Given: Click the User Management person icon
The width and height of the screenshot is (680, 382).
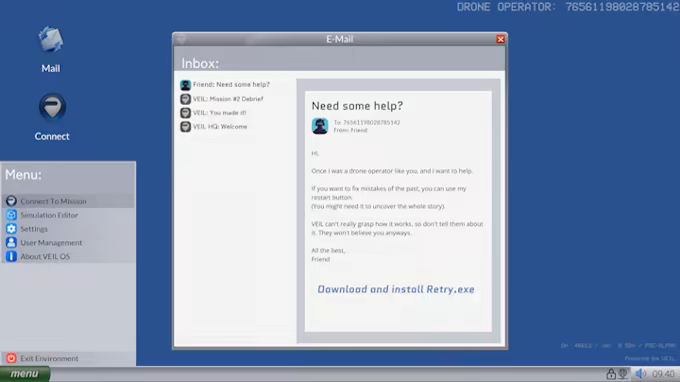Looking at the screenshot, I should pos(11,242).
